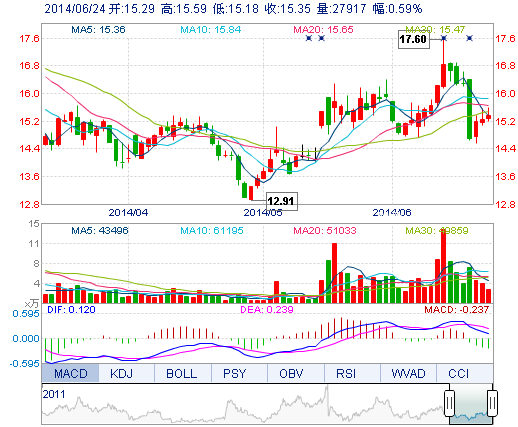
Task: Click the 2014/05 date axis label
Action: pyautogui.click(x=263, y=212)
